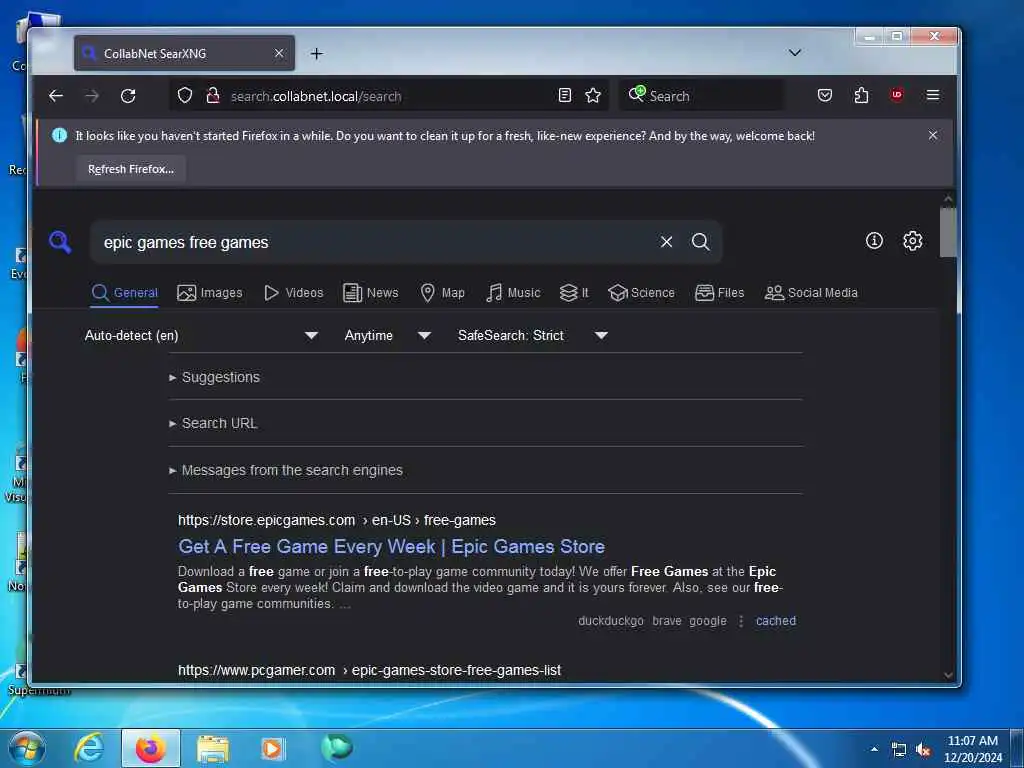This screenshot has height=768, width=1024.
Task: Click the pcgamer.com result URL
Action: point(369,670)
